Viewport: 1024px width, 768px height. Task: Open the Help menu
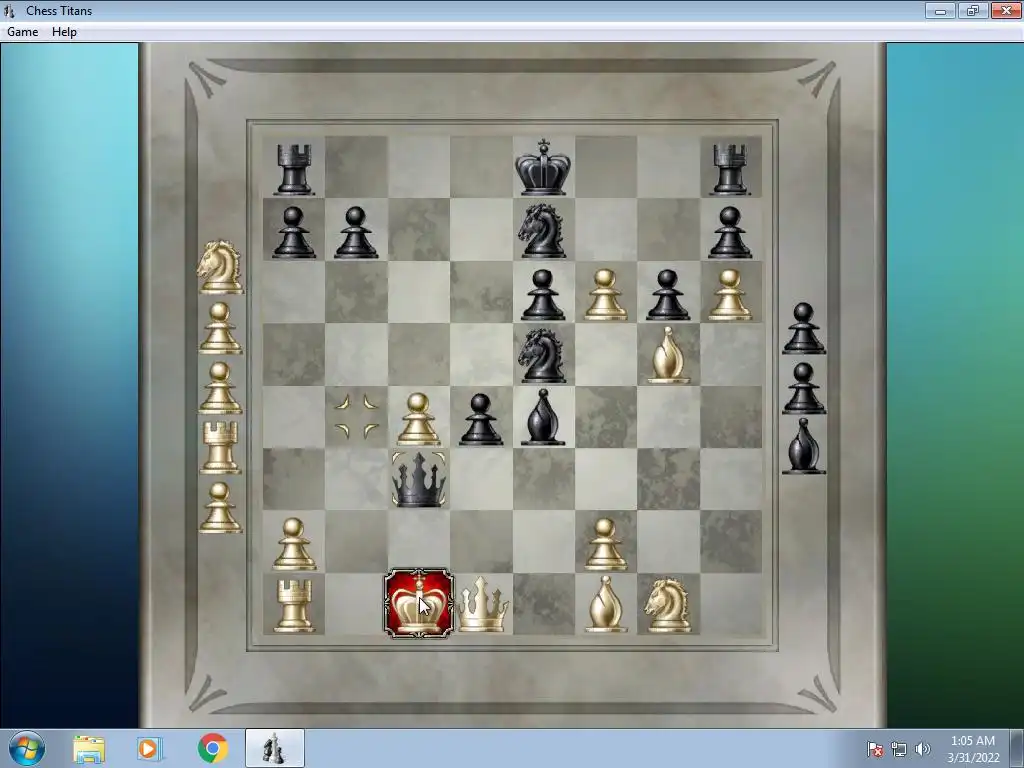(65, 32)
